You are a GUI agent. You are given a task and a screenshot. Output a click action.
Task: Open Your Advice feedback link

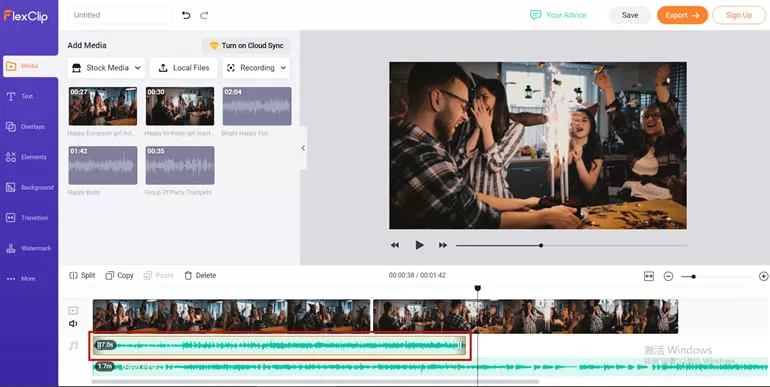coord(558,15)
